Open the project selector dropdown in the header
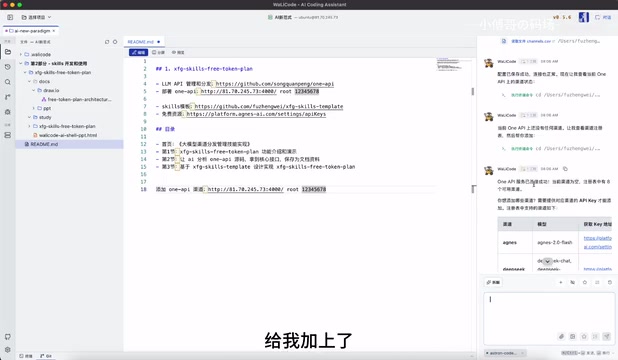618x360 pixels. tap(36, 17)
